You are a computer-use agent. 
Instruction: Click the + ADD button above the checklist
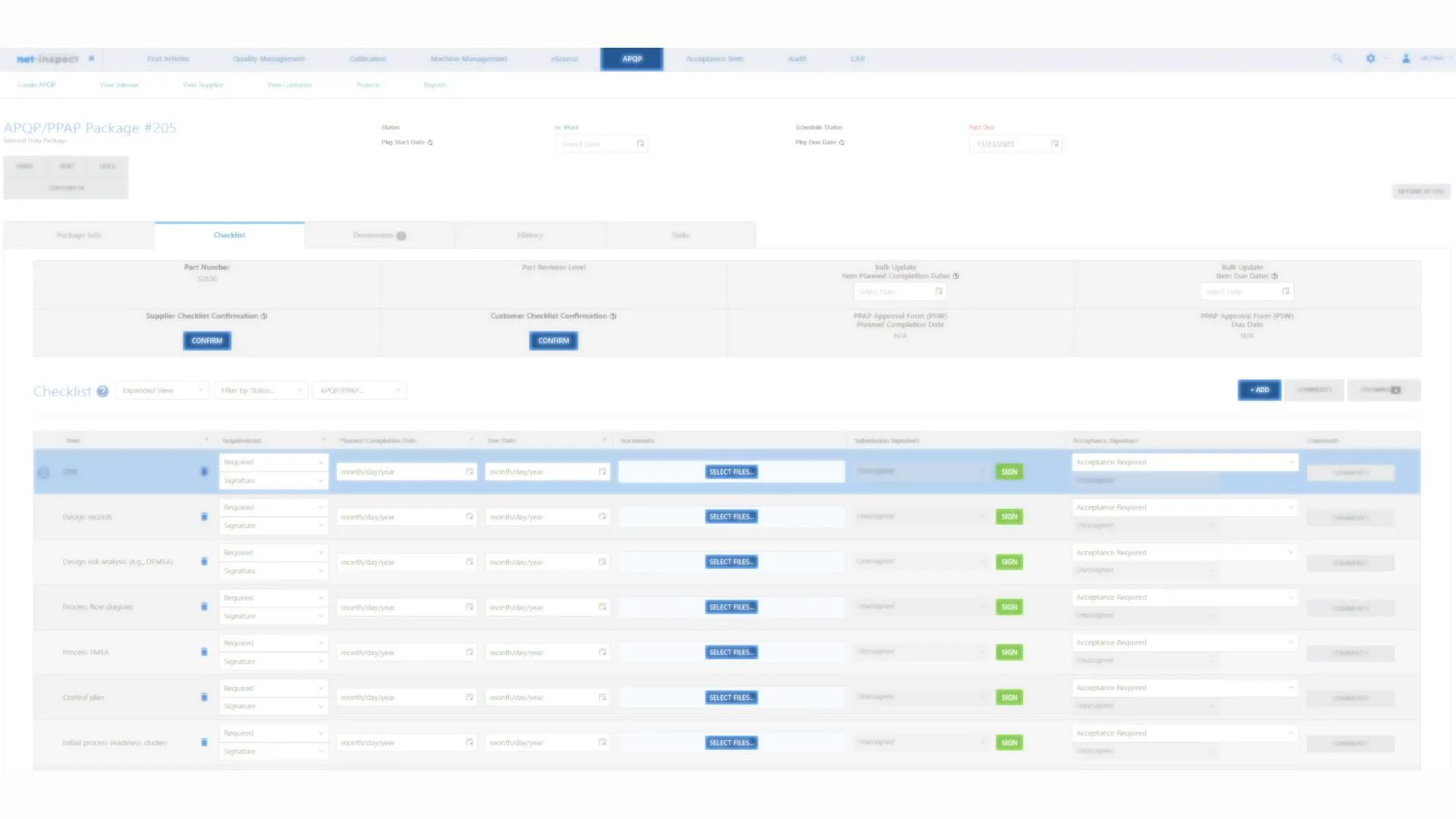click(1259, 390)
